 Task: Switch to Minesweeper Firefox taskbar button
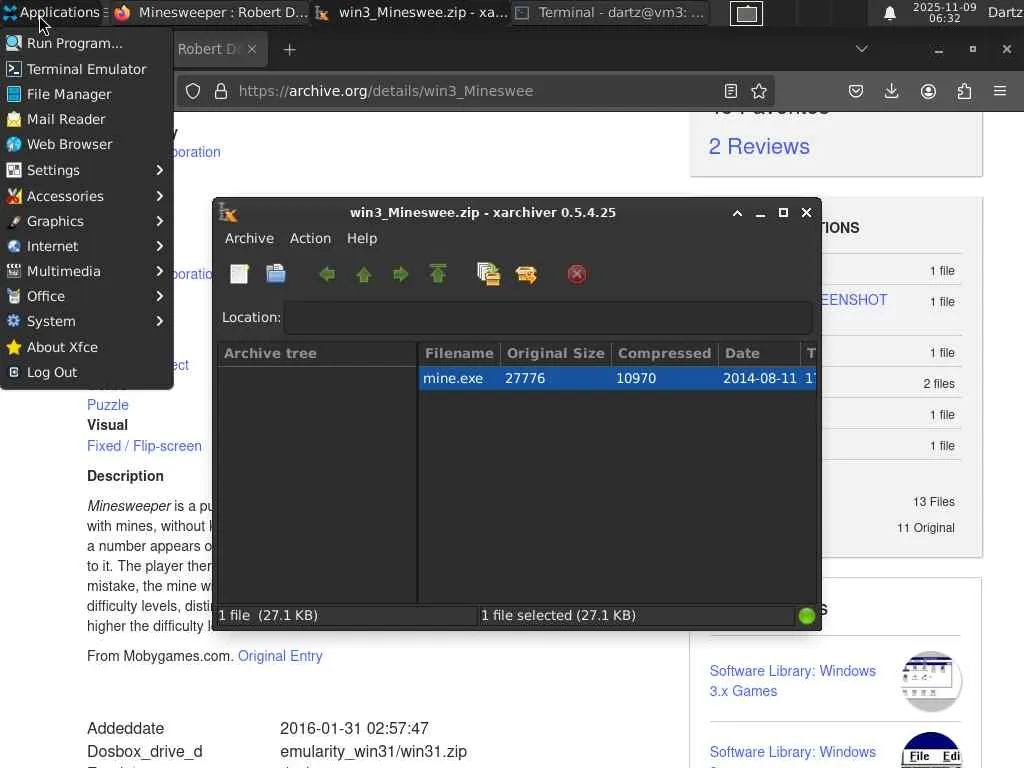[210, 13]
